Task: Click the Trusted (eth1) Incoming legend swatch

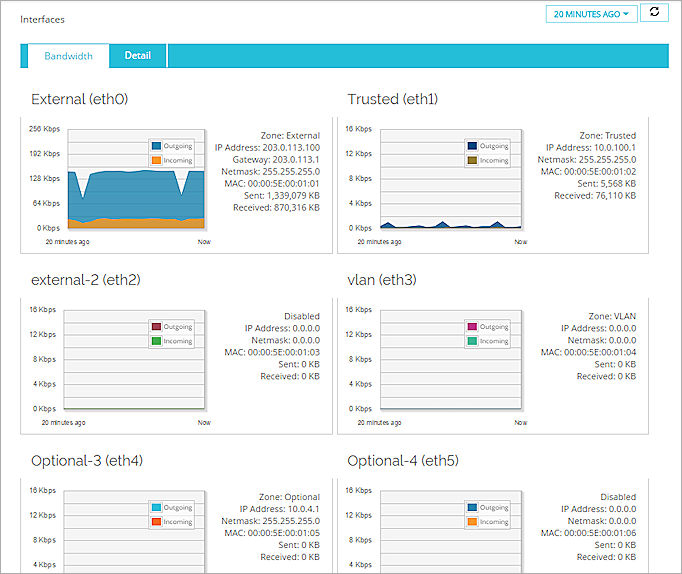Action: pyautogui.click(x=472, y=160)
